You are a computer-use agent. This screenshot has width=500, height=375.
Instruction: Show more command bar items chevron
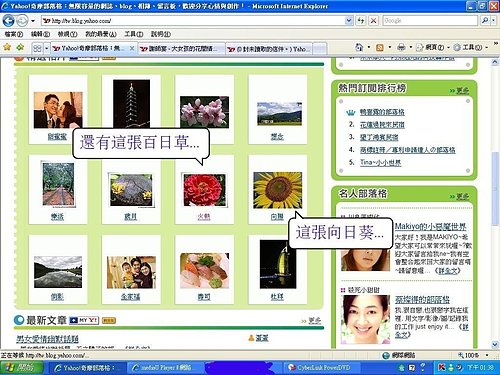[x=495, y=43]
